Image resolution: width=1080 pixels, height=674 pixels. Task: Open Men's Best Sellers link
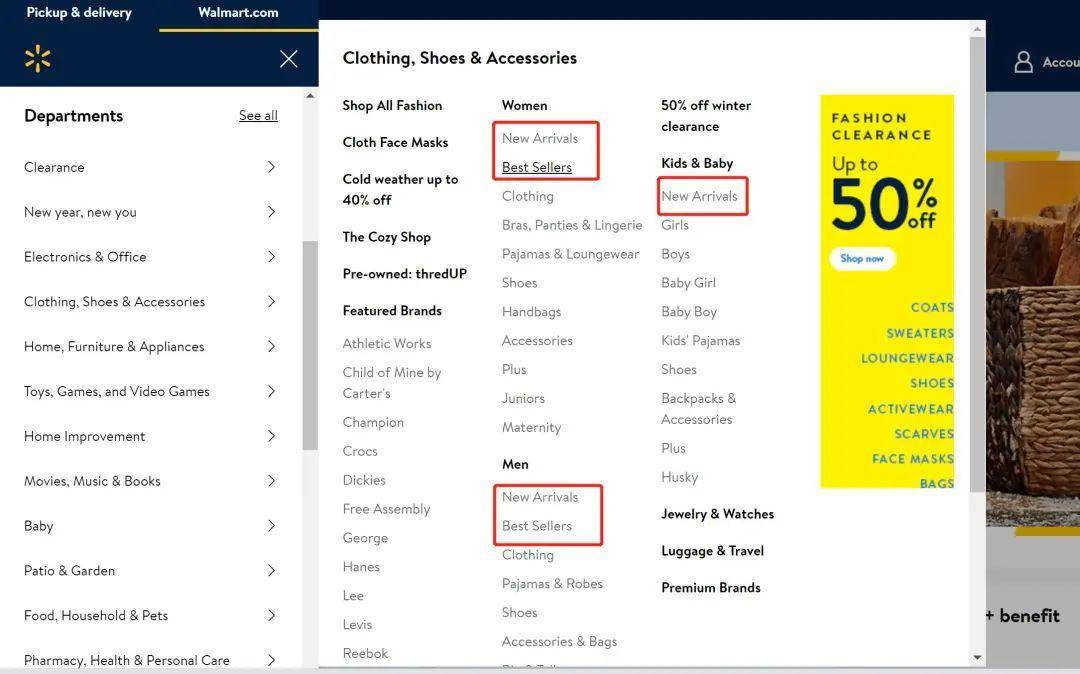(537, 526)
